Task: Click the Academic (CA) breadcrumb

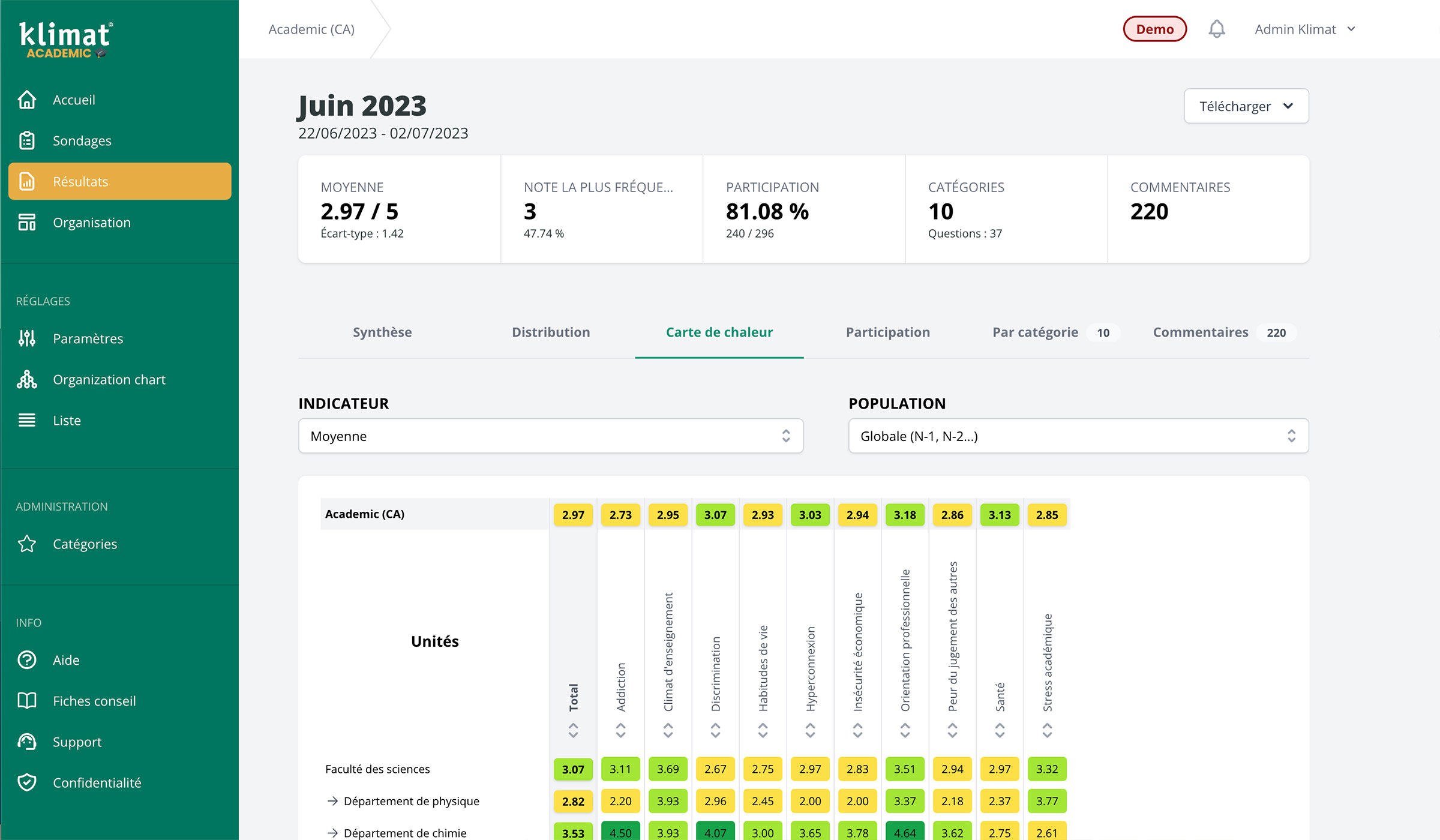Action: (311, 29)
